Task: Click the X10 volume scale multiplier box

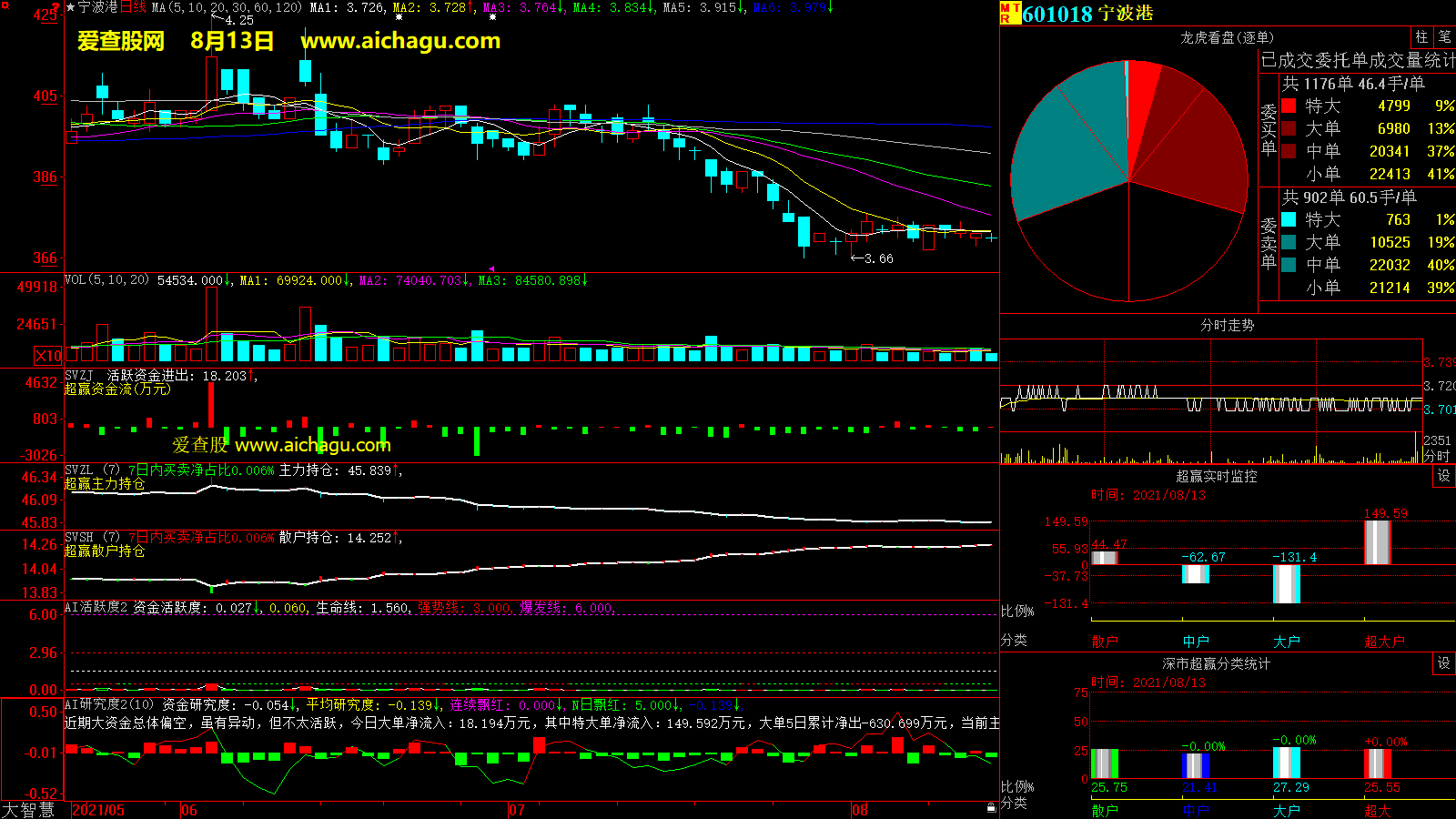Action: 48,356
